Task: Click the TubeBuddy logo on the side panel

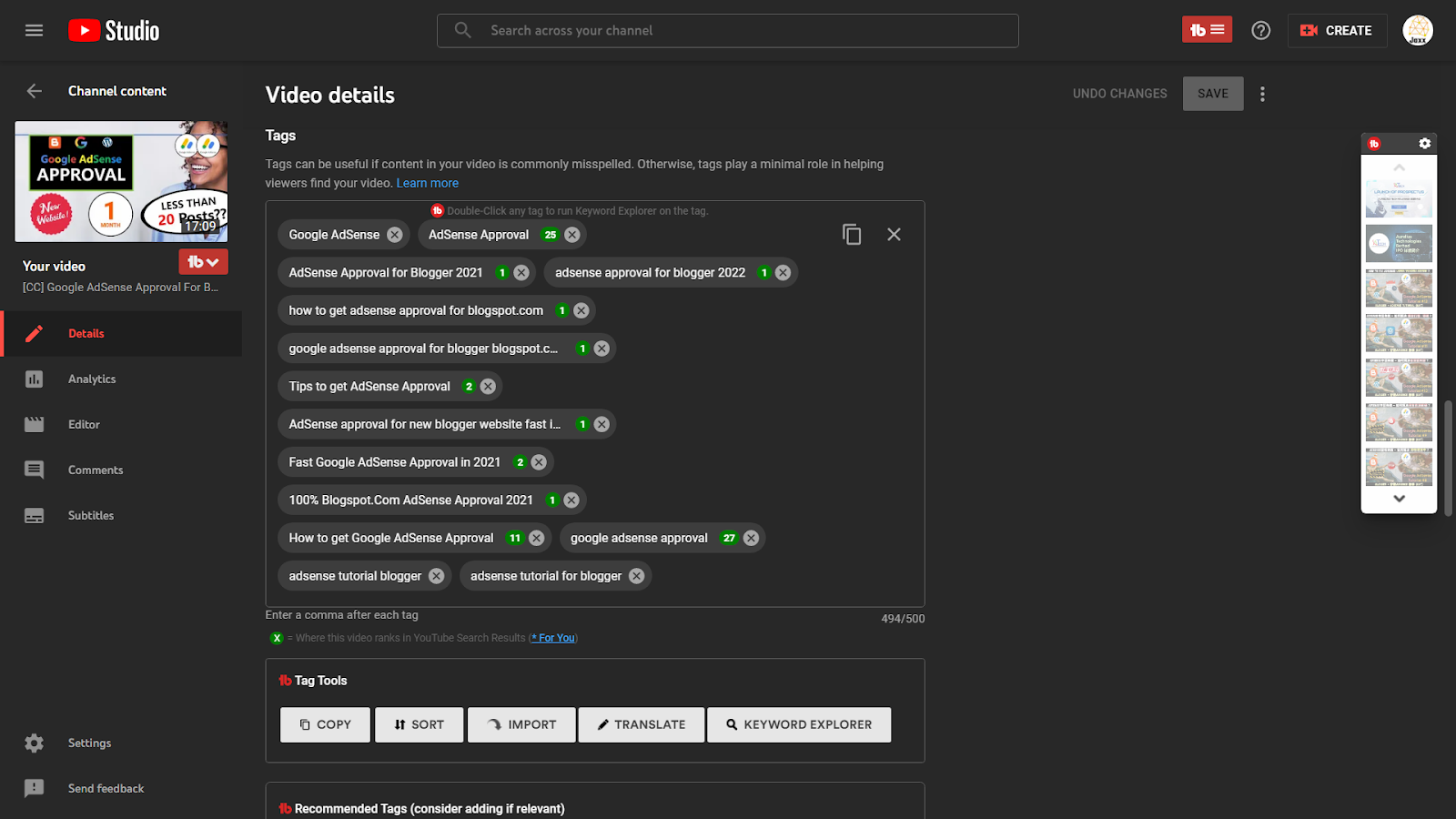Action: click(1374, 144)
